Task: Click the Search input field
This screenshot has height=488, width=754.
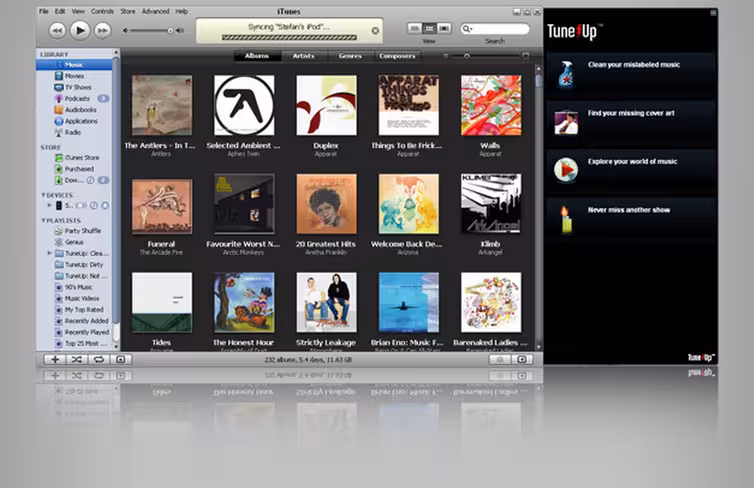Action: click(x=495, y=29)
